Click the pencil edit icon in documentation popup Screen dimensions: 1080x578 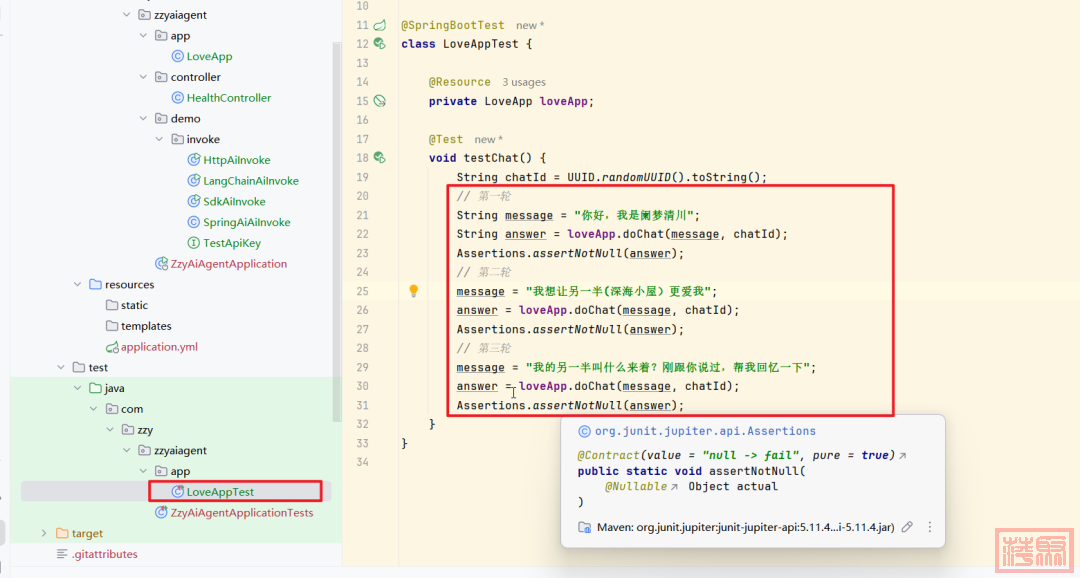(x=907, y=527)
